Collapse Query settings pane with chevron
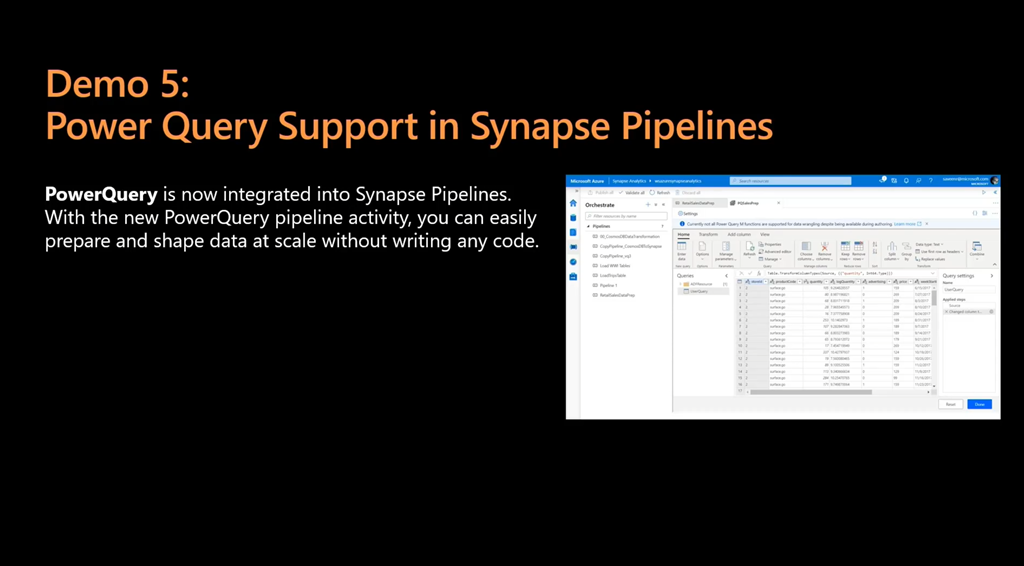Viewport: 1024px width, 566px height. click(x=992, y=275)
